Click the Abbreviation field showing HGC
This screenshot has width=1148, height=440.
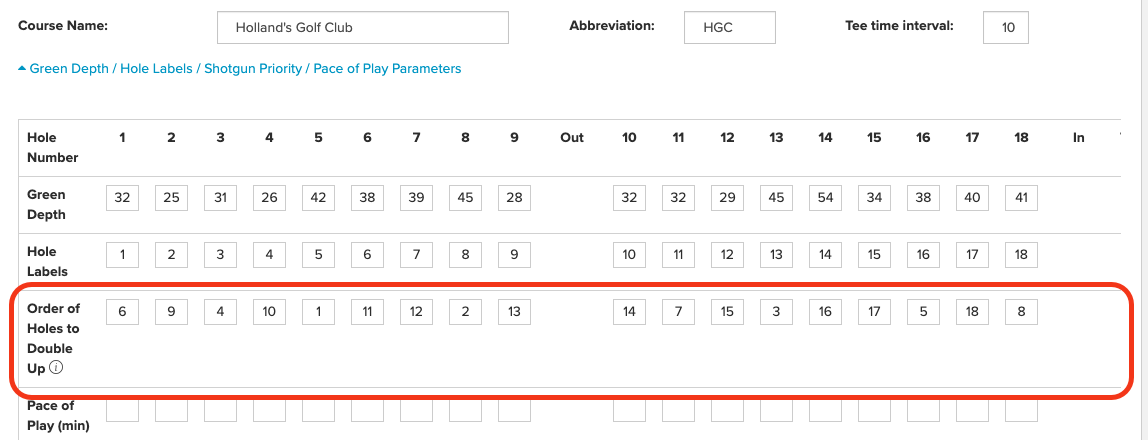(x=729, y=28)
